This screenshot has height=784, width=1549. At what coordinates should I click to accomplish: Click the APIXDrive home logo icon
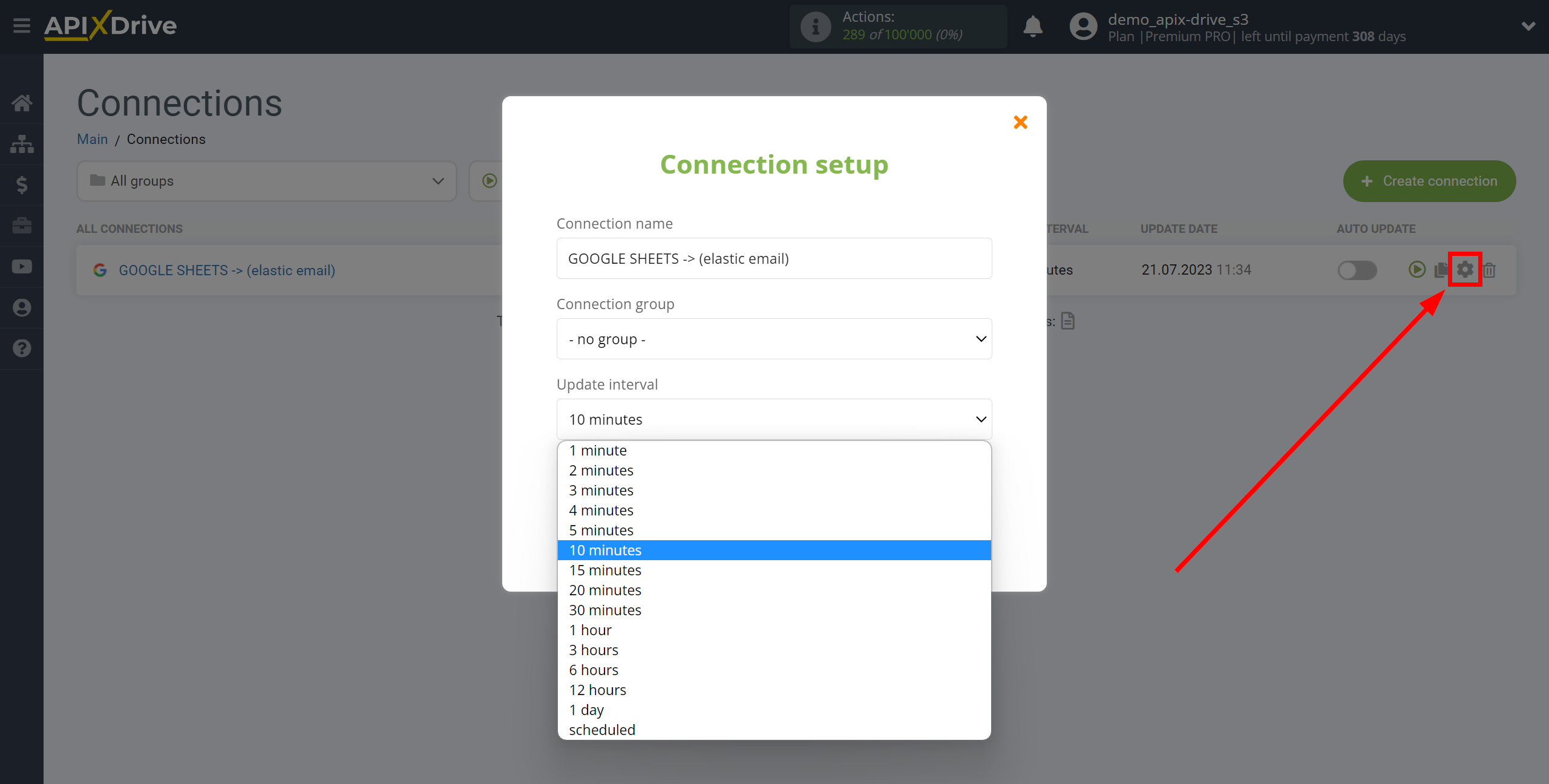click(x=113, y=25)
